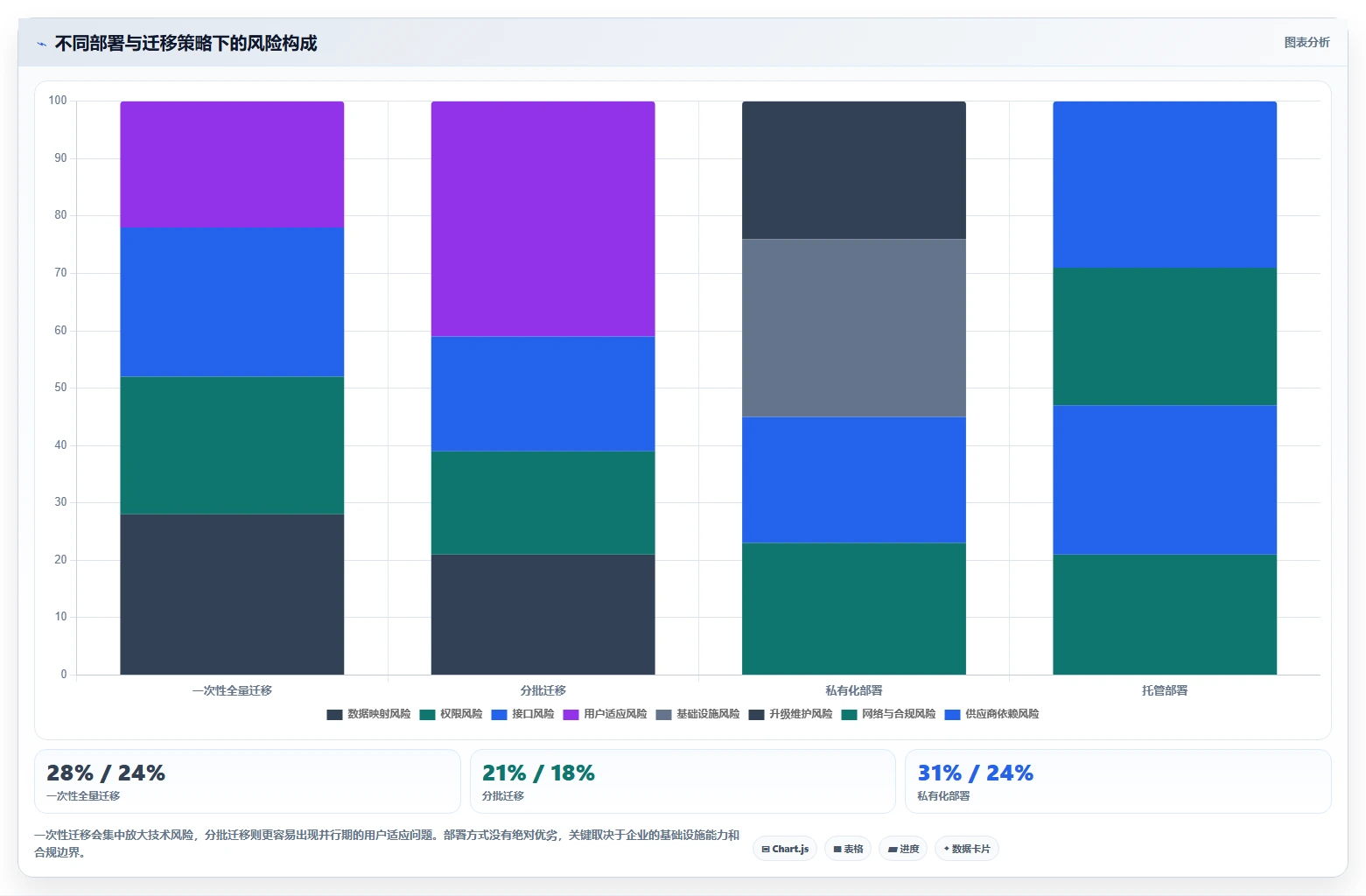Toggle the 供应商依赖风险 legend item

point(991,714)
